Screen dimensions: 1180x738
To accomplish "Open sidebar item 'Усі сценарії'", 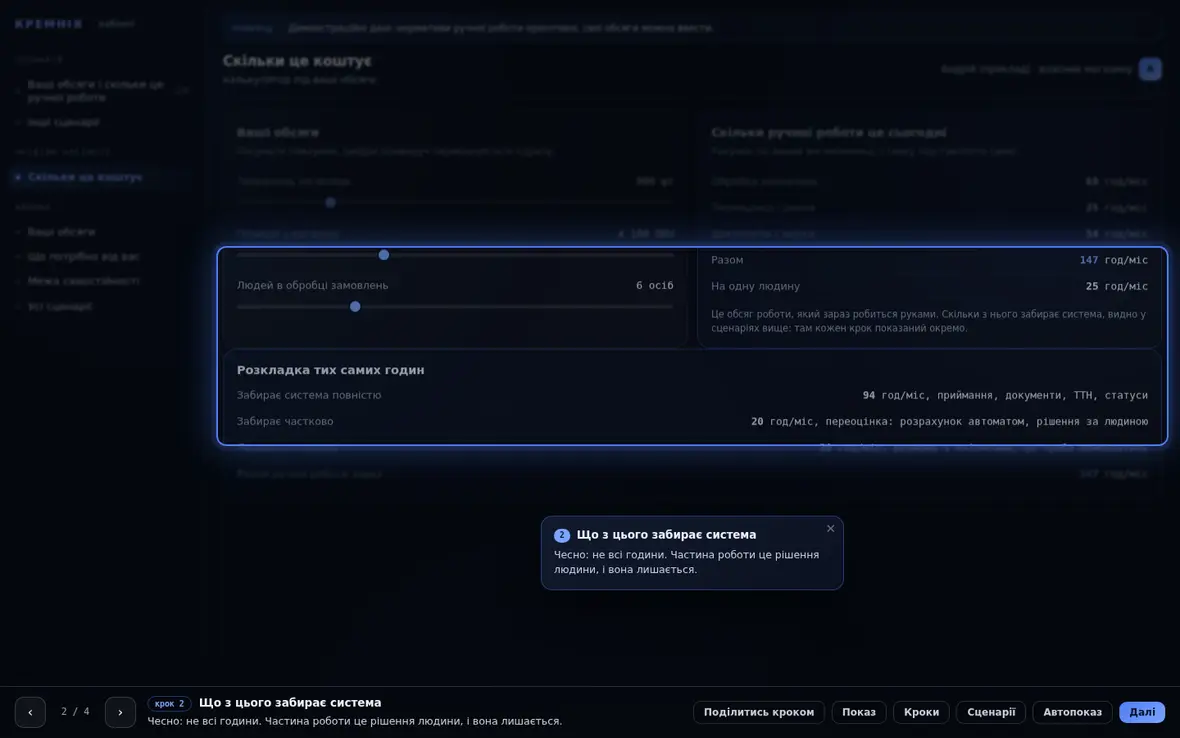I will [x=60, y=306].
